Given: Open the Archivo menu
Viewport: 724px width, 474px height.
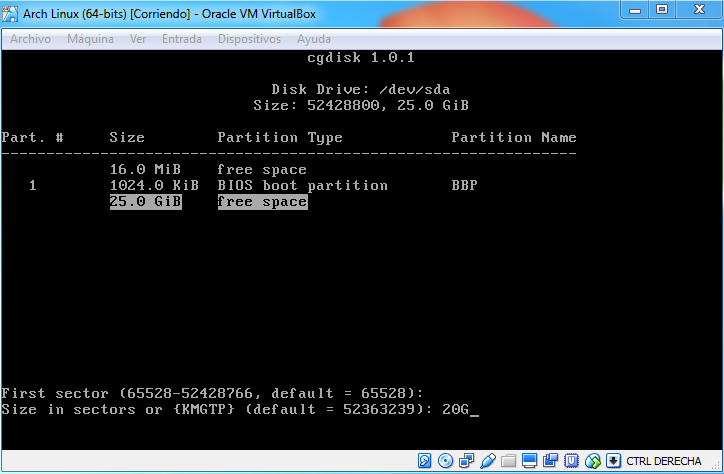Looking at the screenshot, I should pyautogui.click(x=30, y=39).
